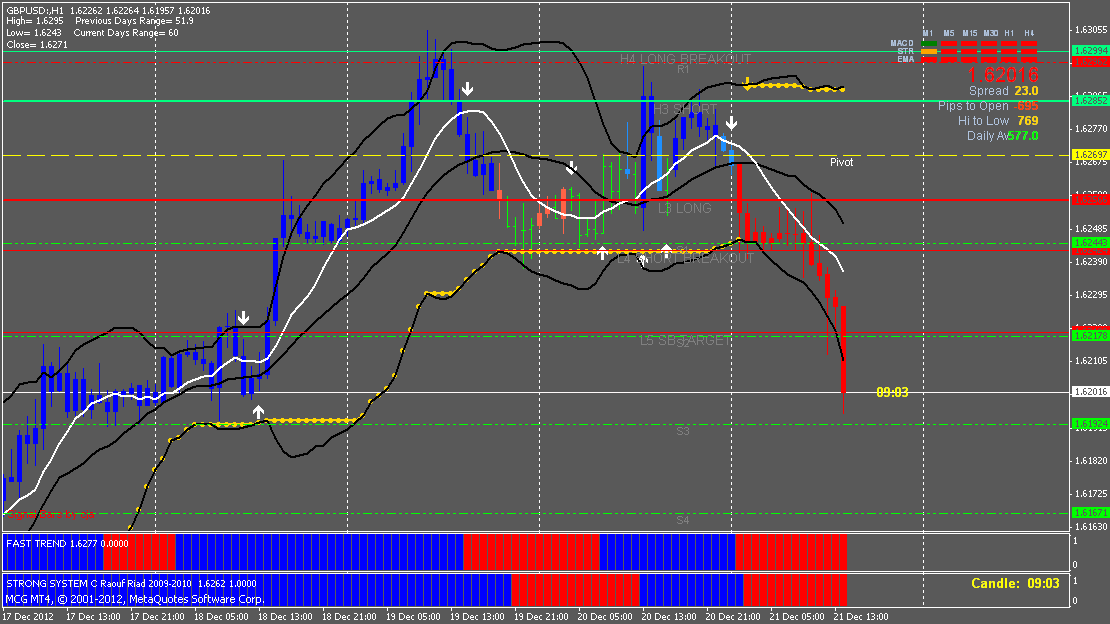Click the Pips to Open value -695
The image size is (1110, 624).
(x=1026, y=106)
